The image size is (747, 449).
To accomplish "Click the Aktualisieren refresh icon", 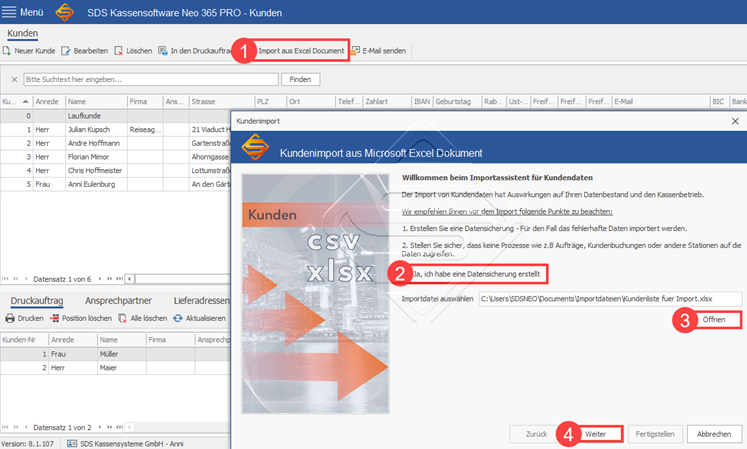I will (178, 318).
